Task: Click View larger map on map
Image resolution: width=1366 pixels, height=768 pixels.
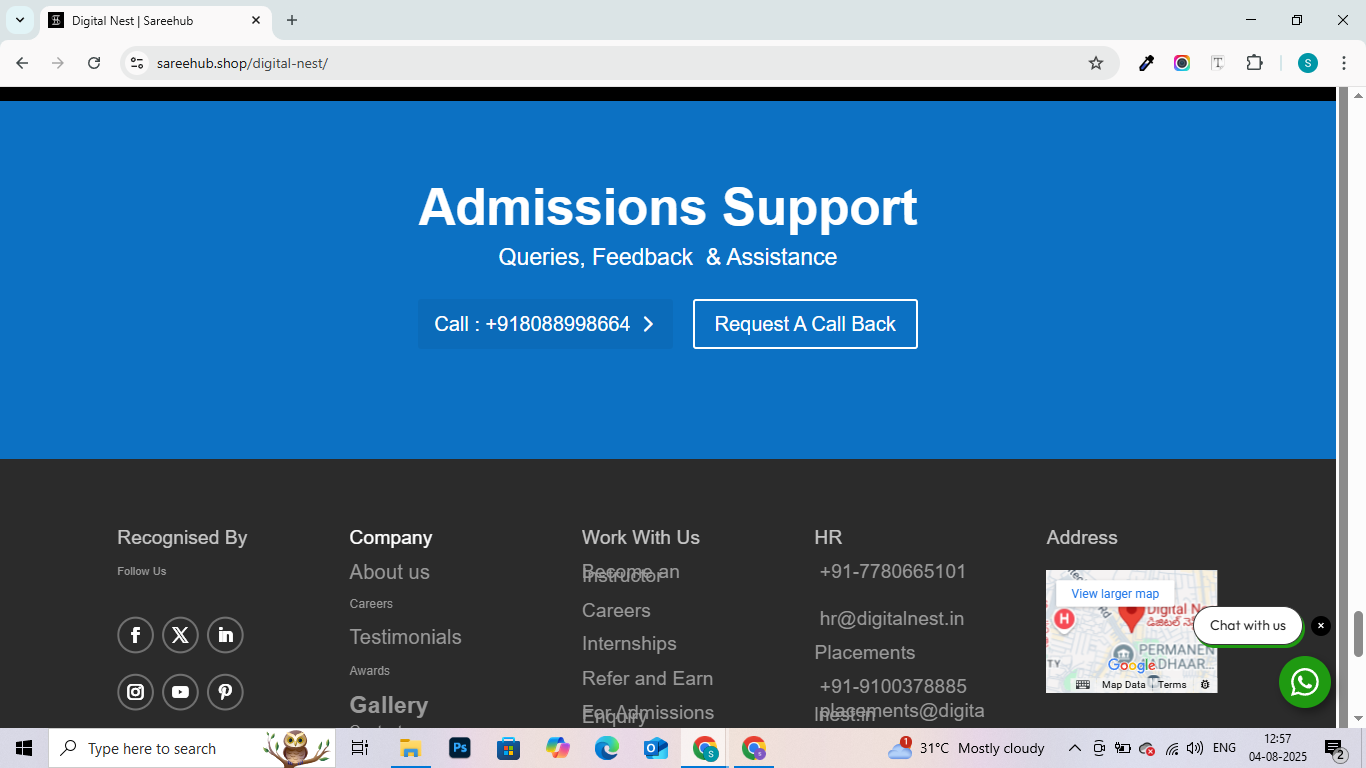Action: click(x=1115, y=594)
